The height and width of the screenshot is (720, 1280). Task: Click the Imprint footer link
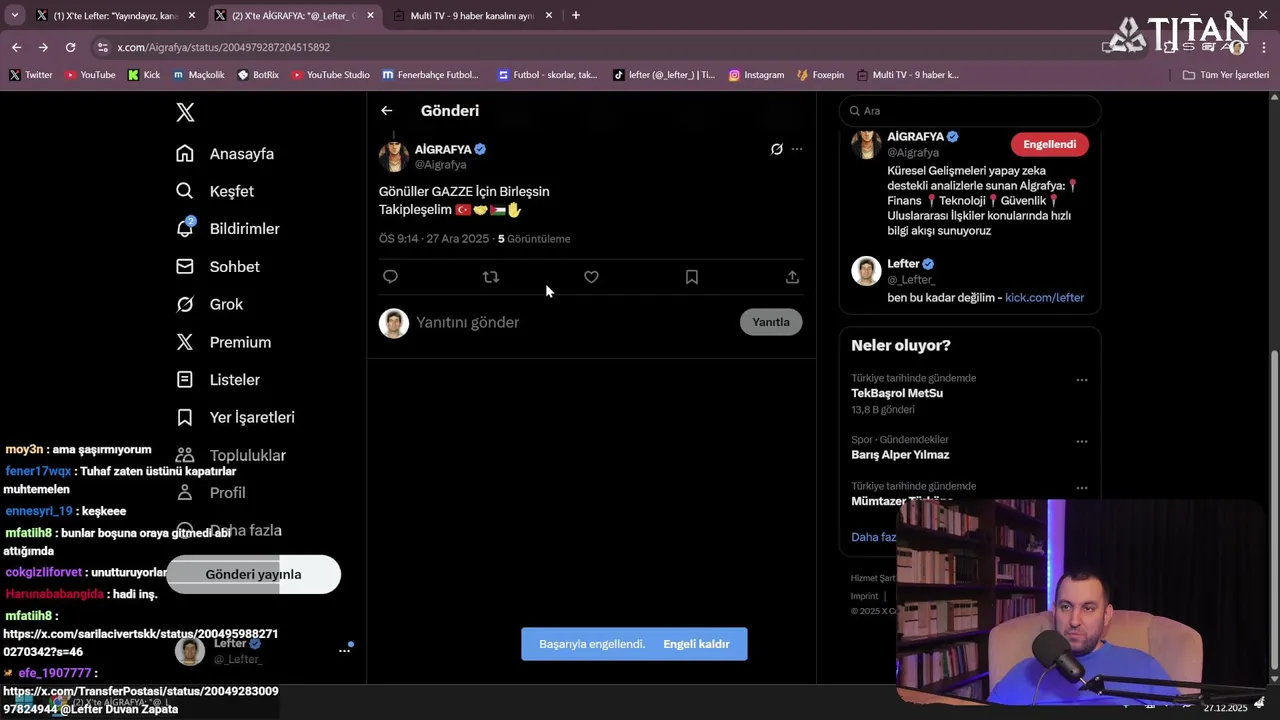click(x=864, y=596)
